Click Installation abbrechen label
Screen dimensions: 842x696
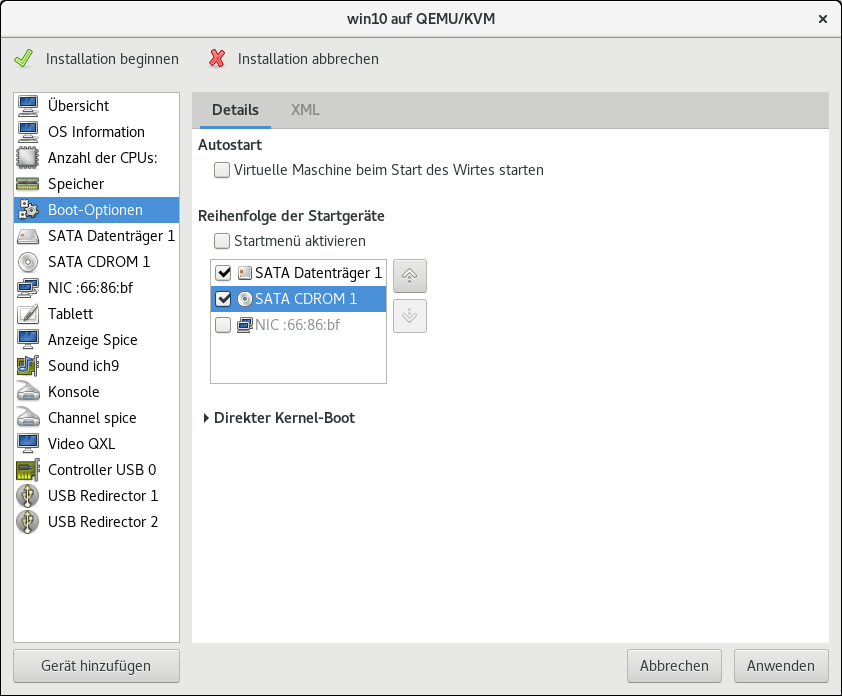click(308, 59)
